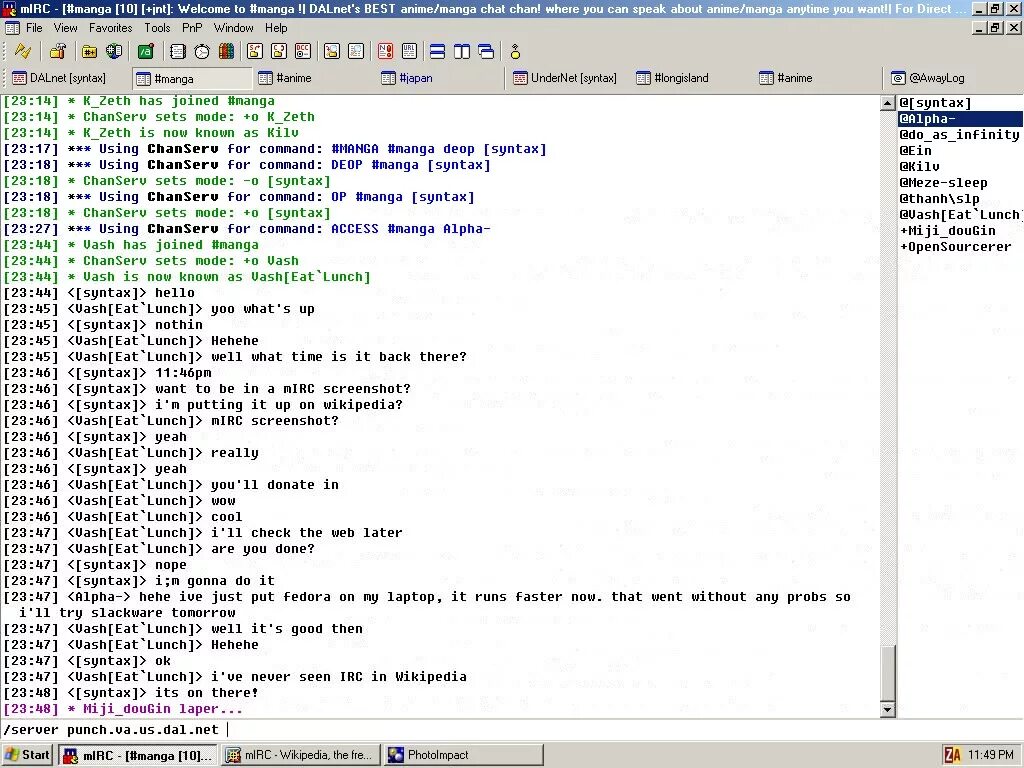Click the Timer stopwatch icon
The image size is (1024, 768).
tap(202, 51)
